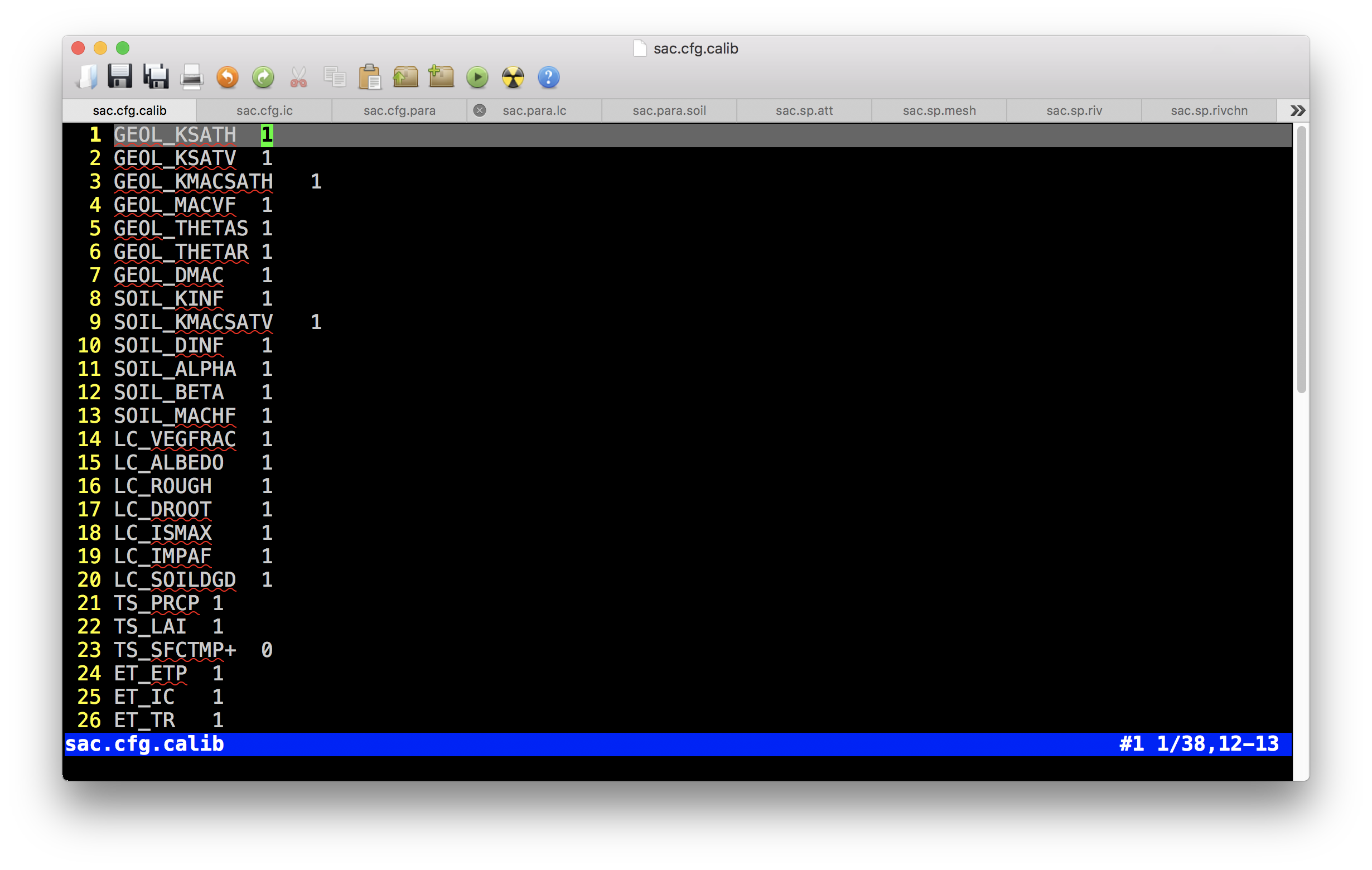
Task: Click the yellow radiation symbol icon
Action: pyautogui.click(x=513, y=77)
